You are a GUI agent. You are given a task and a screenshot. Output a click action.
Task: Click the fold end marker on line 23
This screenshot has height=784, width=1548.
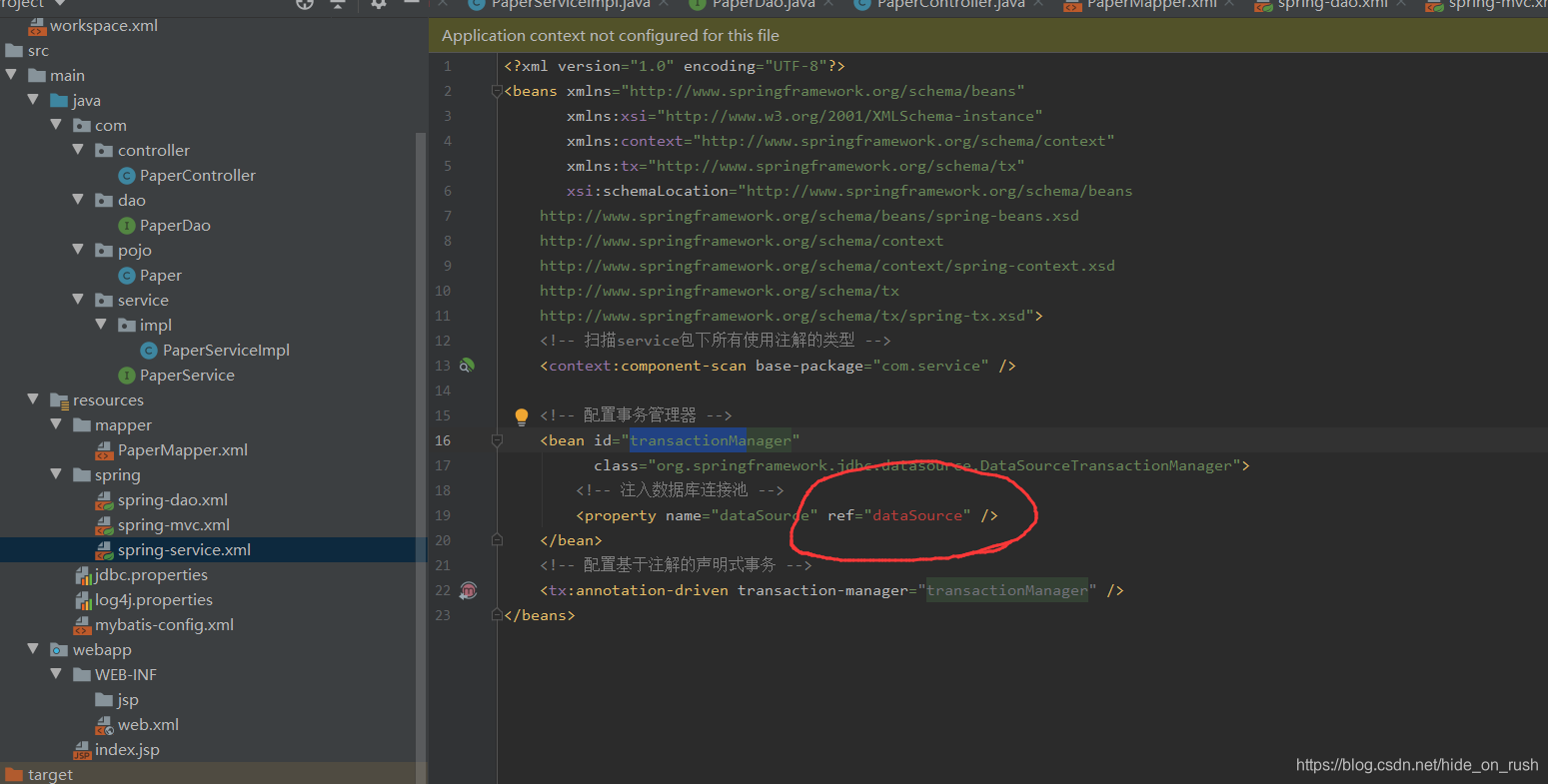(x=497, y=615)
